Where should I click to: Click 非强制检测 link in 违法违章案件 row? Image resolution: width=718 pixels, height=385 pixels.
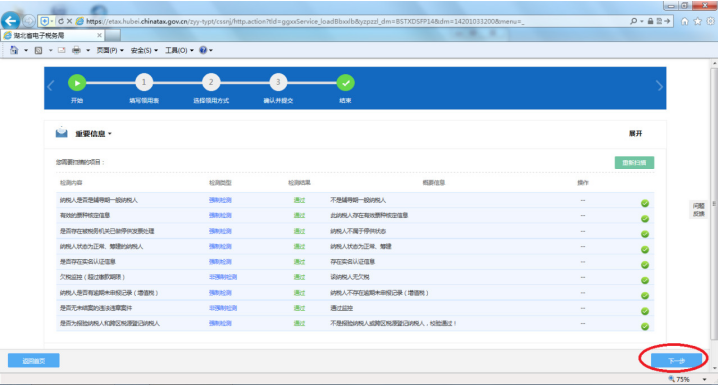223,308
